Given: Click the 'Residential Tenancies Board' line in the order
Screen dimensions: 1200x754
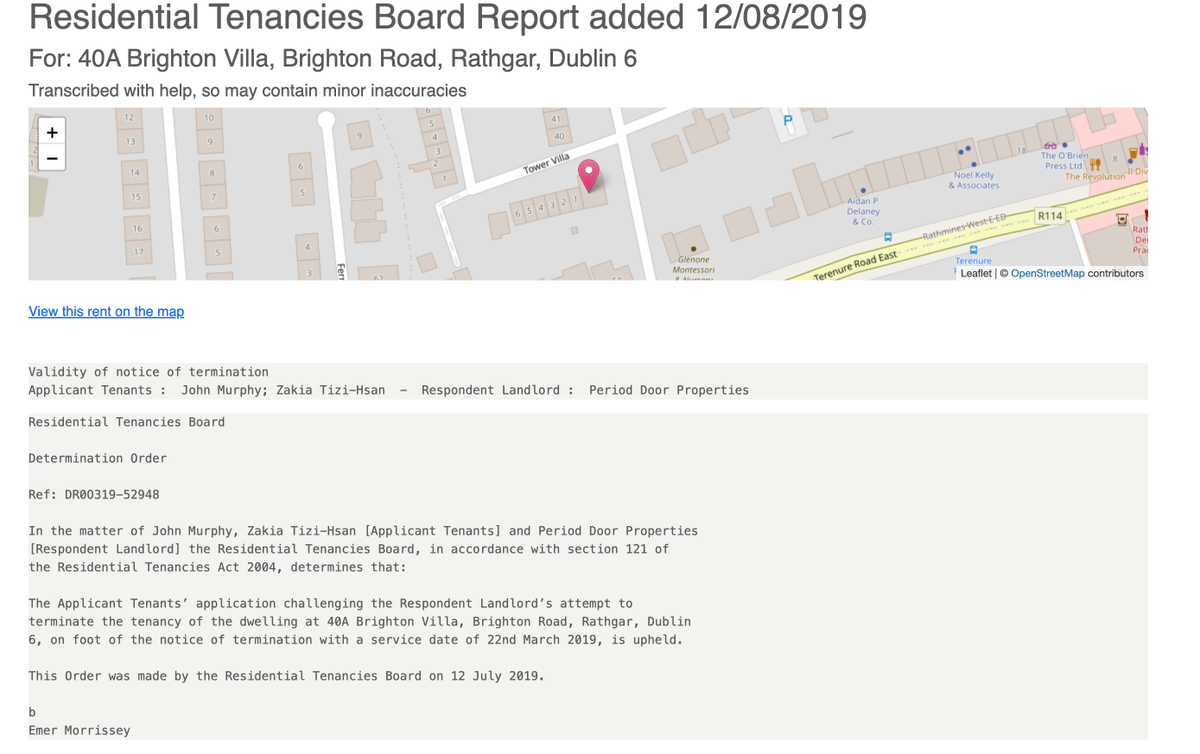Looking at the screenshot, I should 127,422.
